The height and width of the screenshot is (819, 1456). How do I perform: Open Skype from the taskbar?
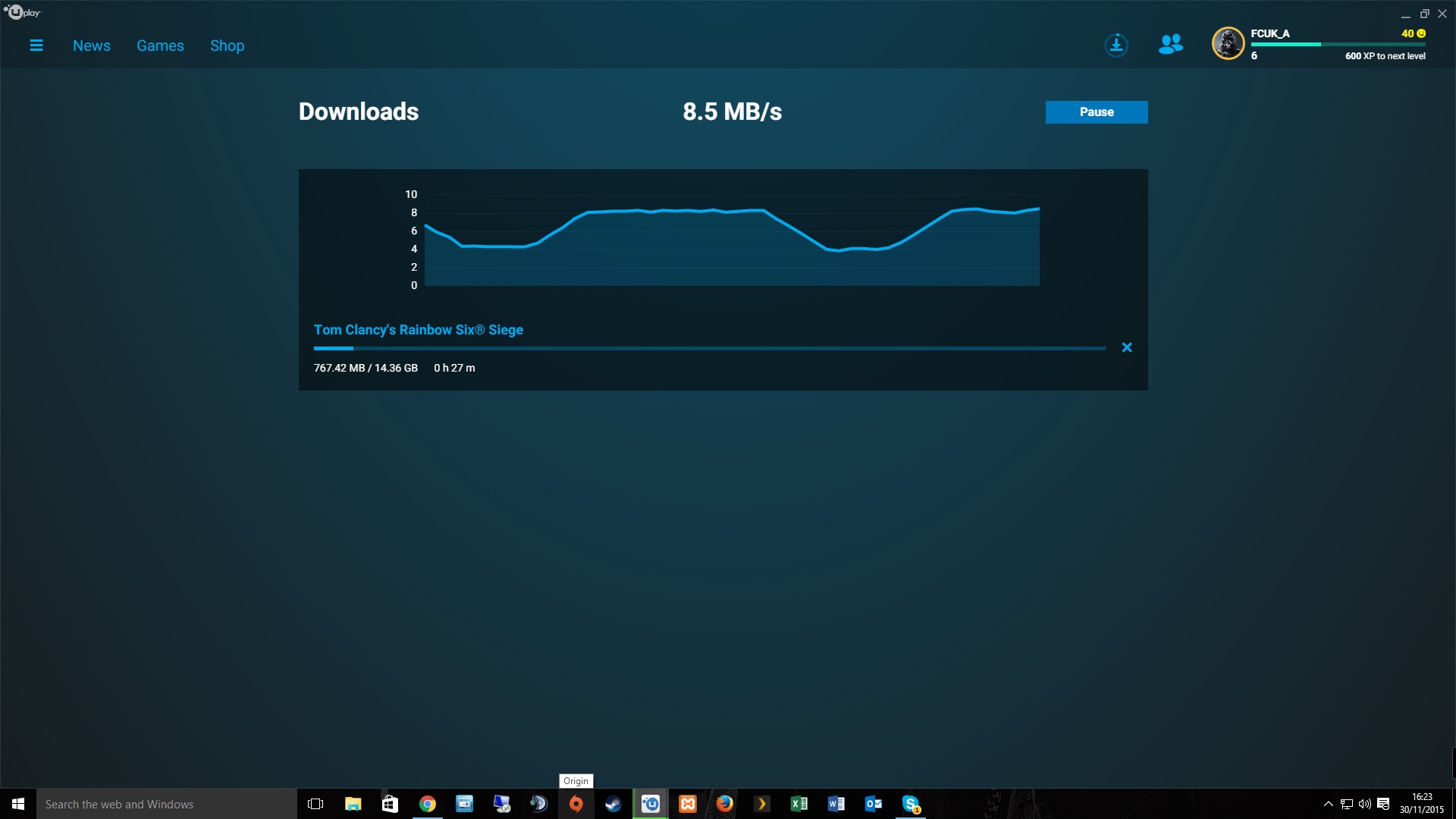tap(911, 804)
